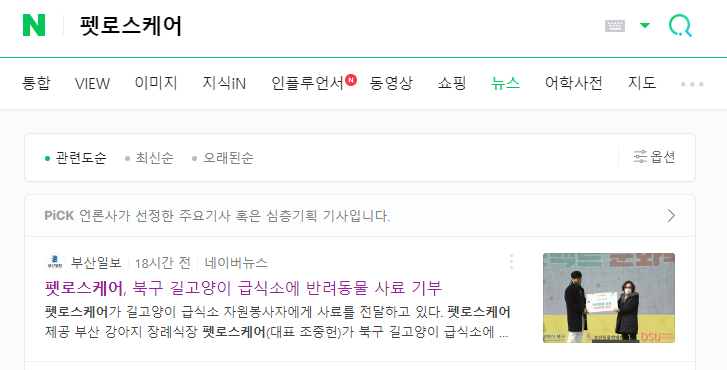Open the more tabs ellipsis menu
This screenshot has width=727, height=370.
pyautogui.click(x=692, y=84)
